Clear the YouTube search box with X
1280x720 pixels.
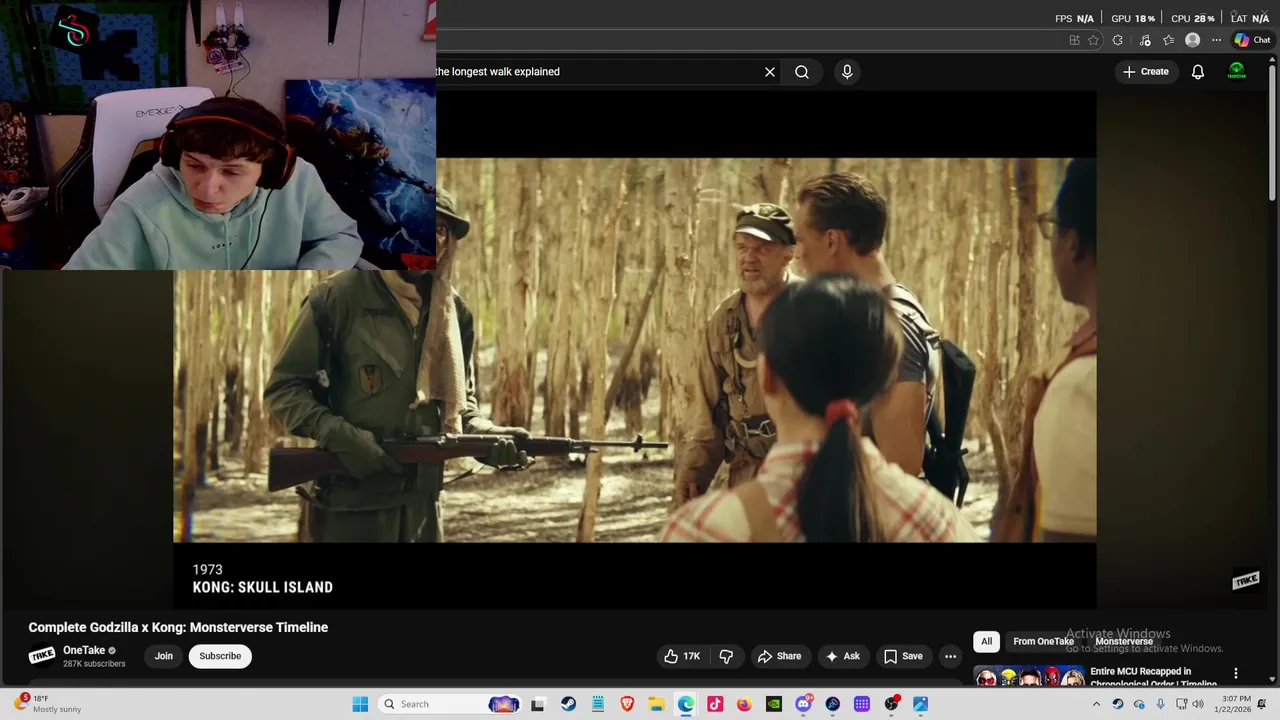[770, 72]
